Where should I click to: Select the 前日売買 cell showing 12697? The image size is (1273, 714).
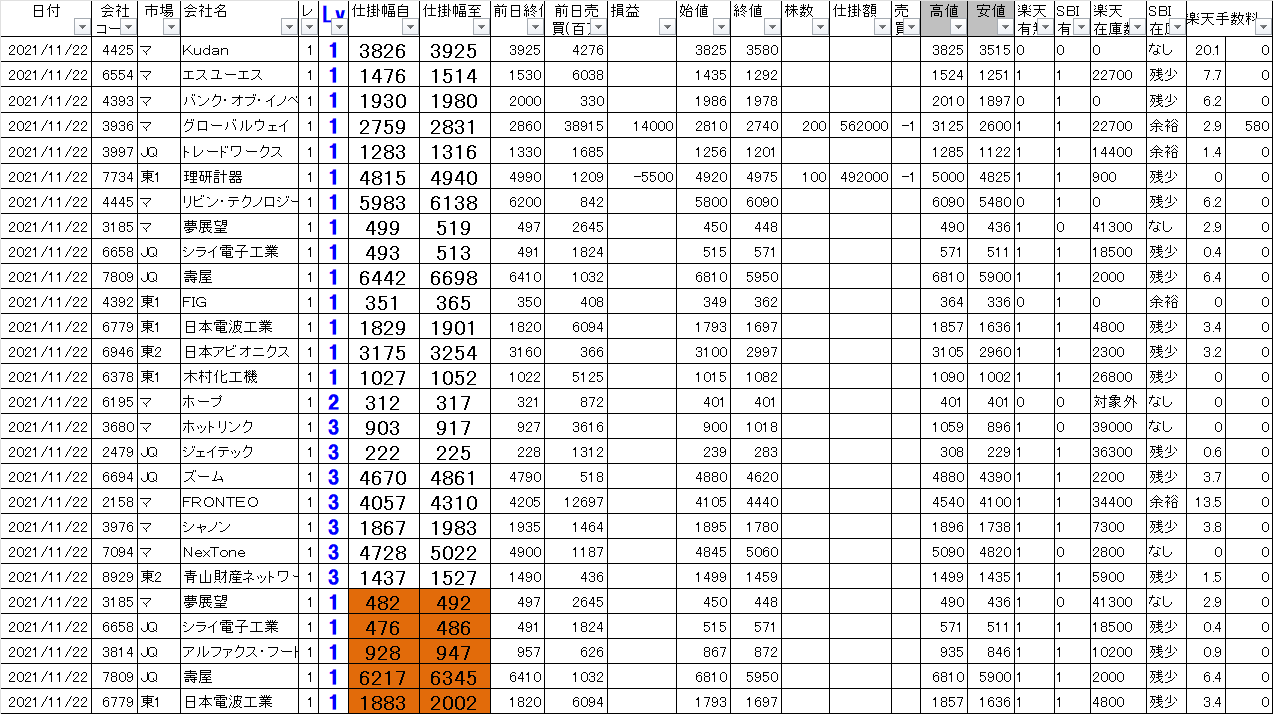point(576,501)
